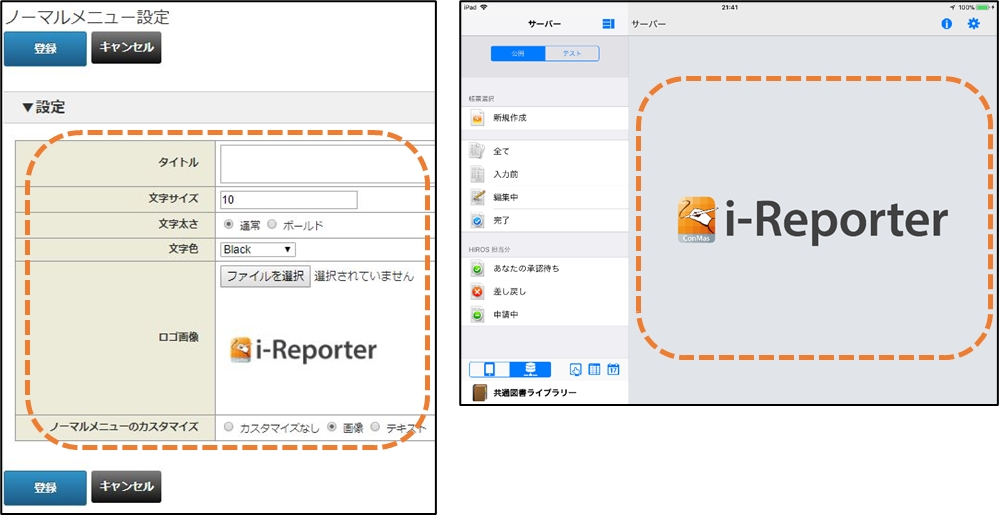This screenshot has height=515, width=999.
Task: Select 共通図書ライブラリー row text
Action: 535,393
